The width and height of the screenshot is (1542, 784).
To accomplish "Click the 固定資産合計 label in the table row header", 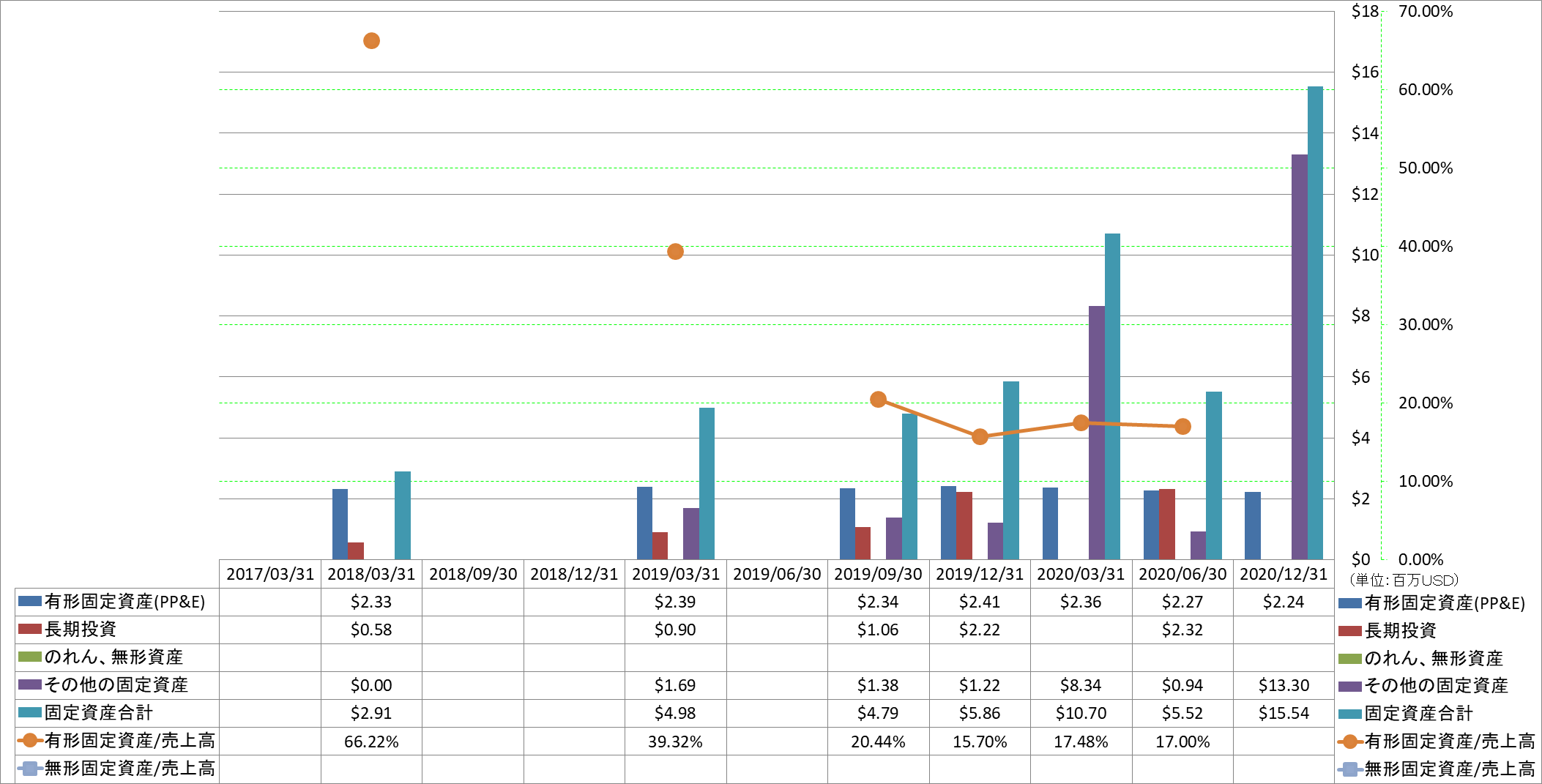I will [x=99, y=713].
